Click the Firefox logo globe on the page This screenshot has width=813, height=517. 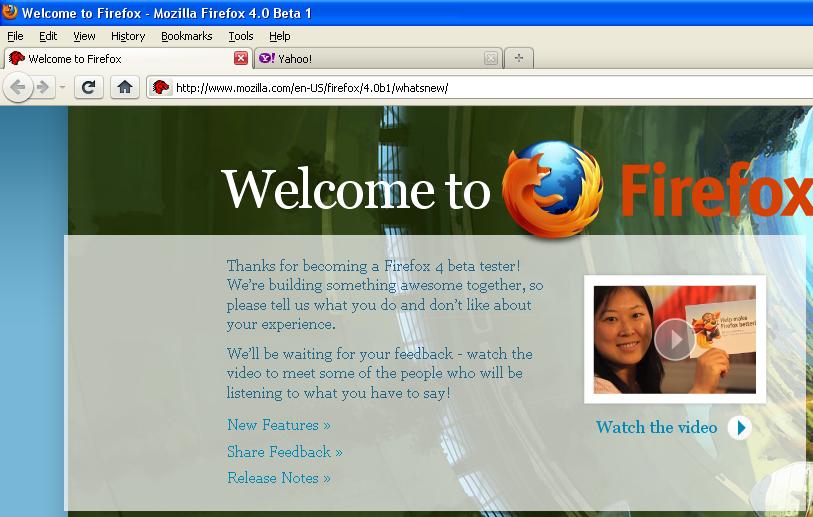point(553,189)
